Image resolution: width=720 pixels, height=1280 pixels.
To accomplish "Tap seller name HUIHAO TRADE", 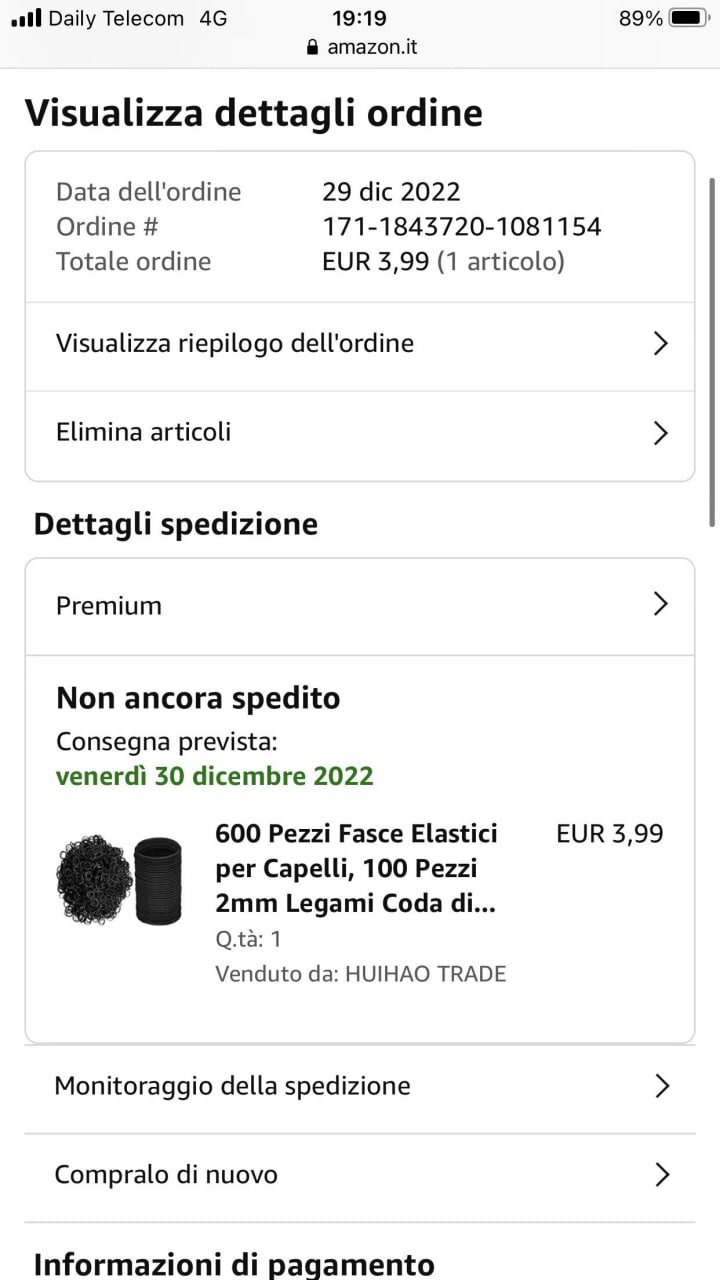I will (425, 973).
